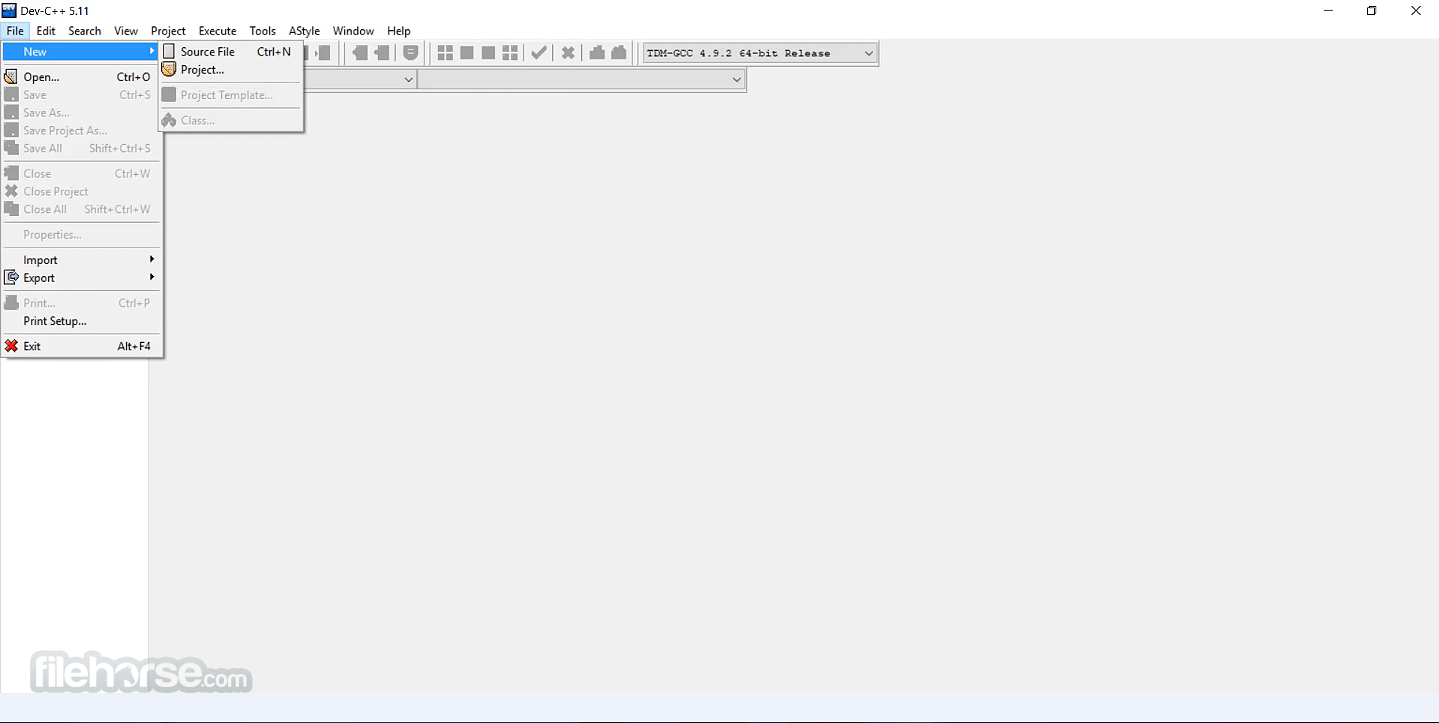Select Print... in the File menu
Screen dimensions: 1439x723
click(81, 303)
